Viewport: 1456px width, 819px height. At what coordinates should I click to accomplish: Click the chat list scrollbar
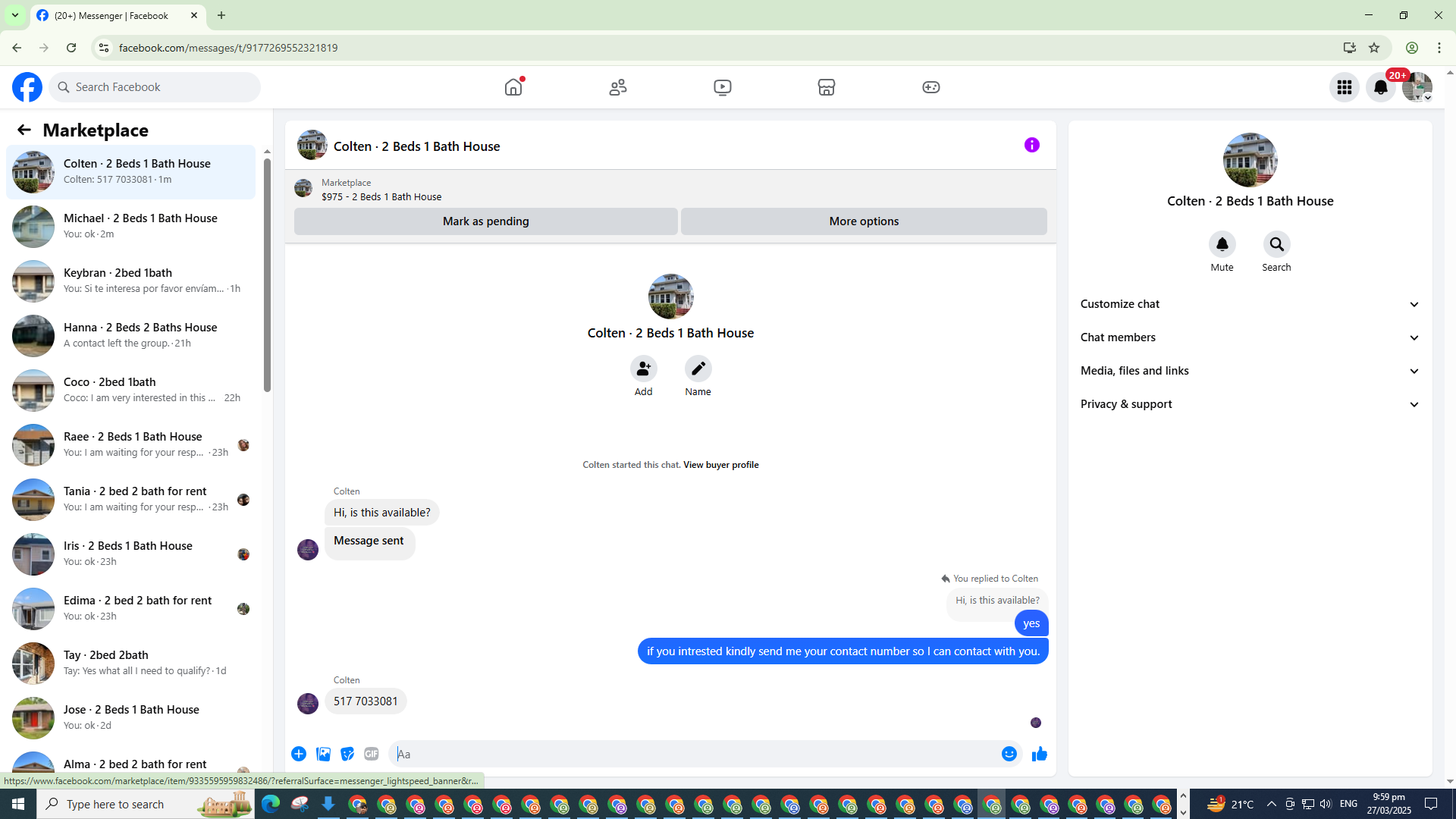(x=267, y=275)
